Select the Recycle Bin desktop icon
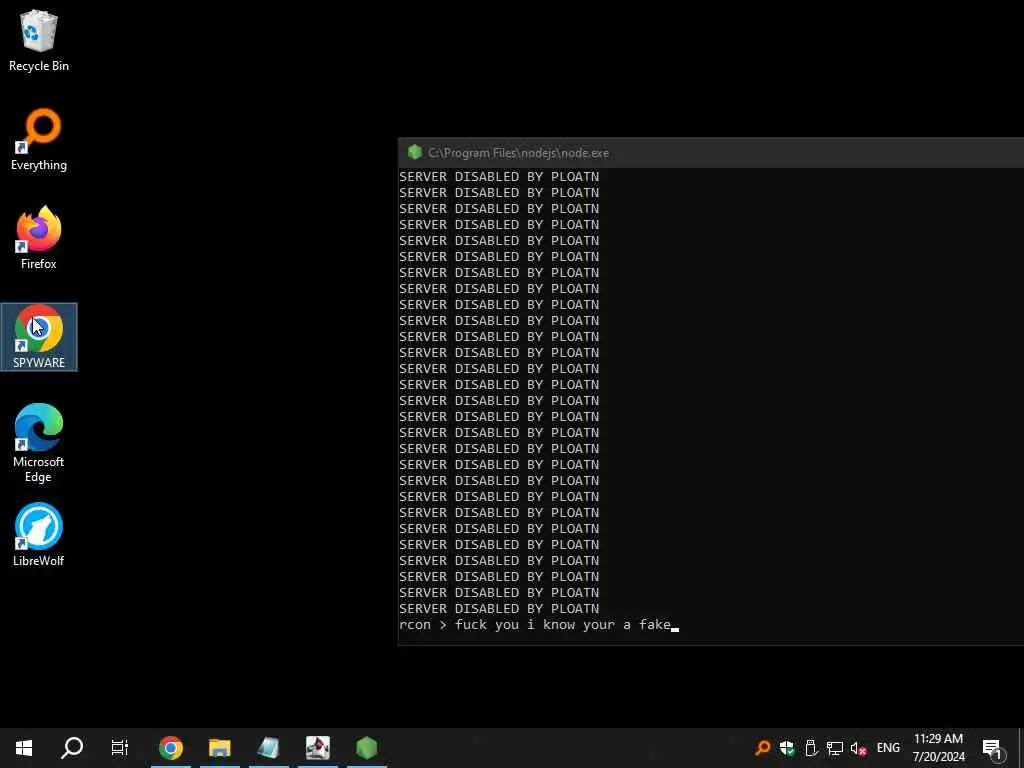Image resolution: width=1024 pixels, height=768 pixels. (39, 41)
